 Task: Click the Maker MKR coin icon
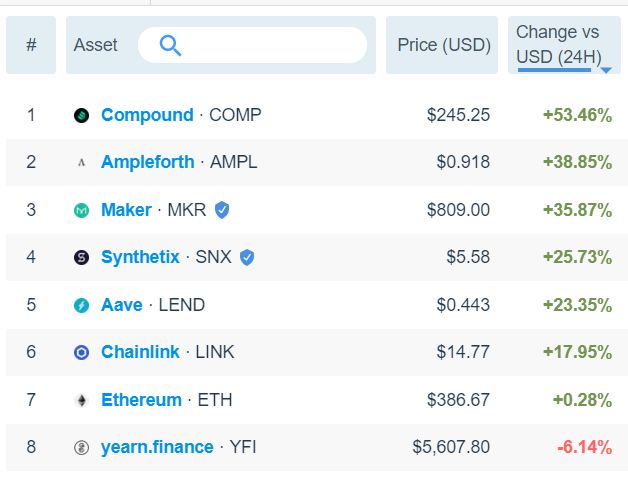pos(81,210)
